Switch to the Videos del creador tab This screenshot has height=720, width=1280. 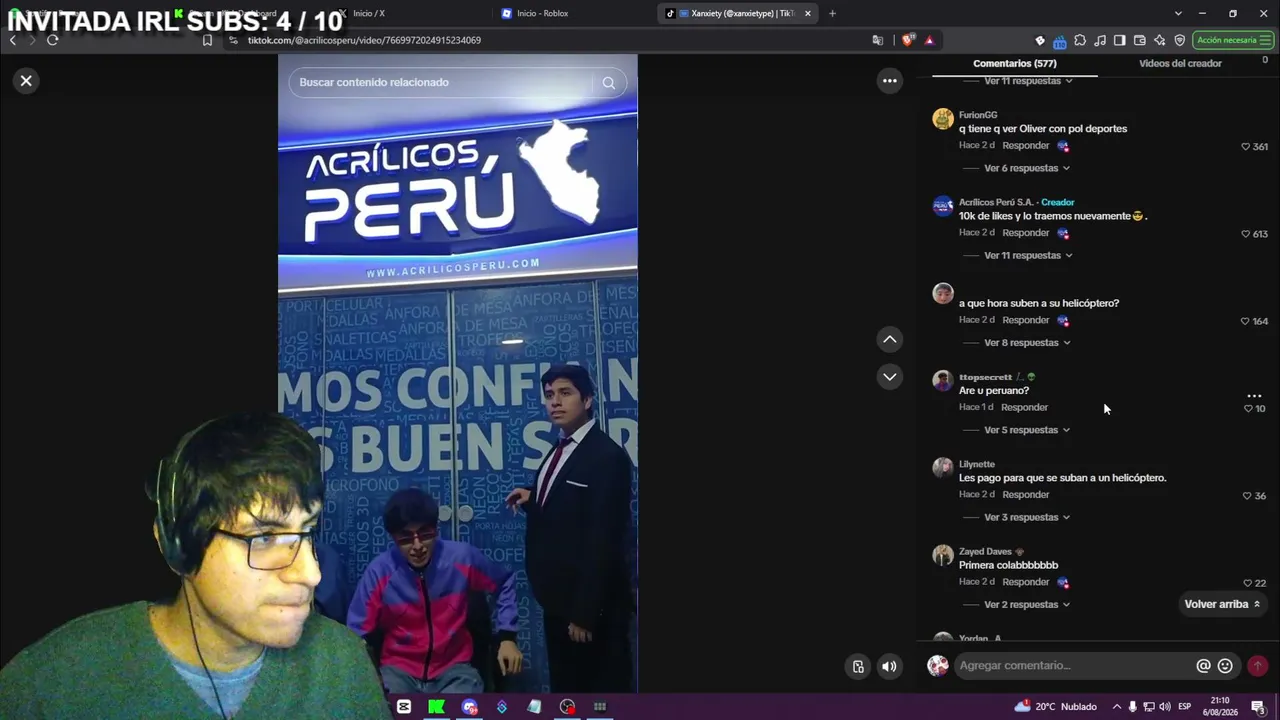1180,64
